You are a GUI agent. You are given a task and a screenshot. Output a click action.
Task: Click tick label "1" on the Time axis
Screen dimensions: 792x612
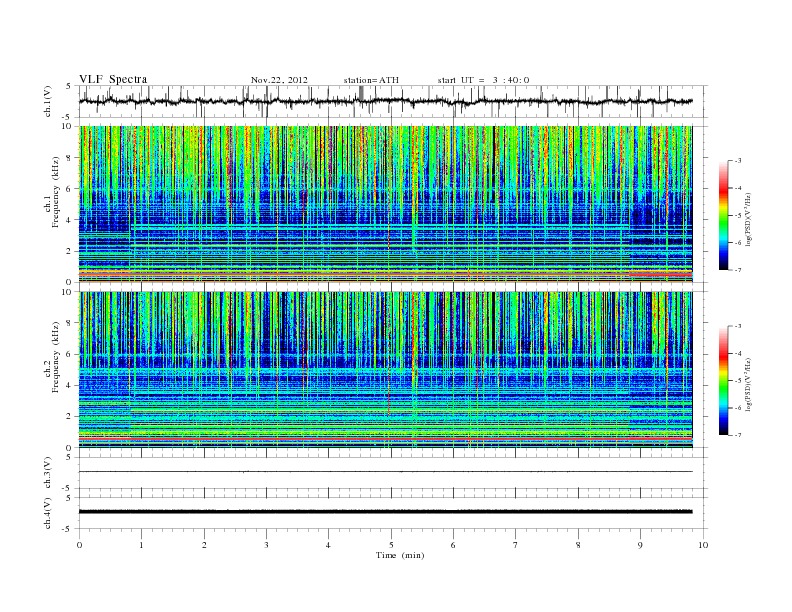point(141,545)
